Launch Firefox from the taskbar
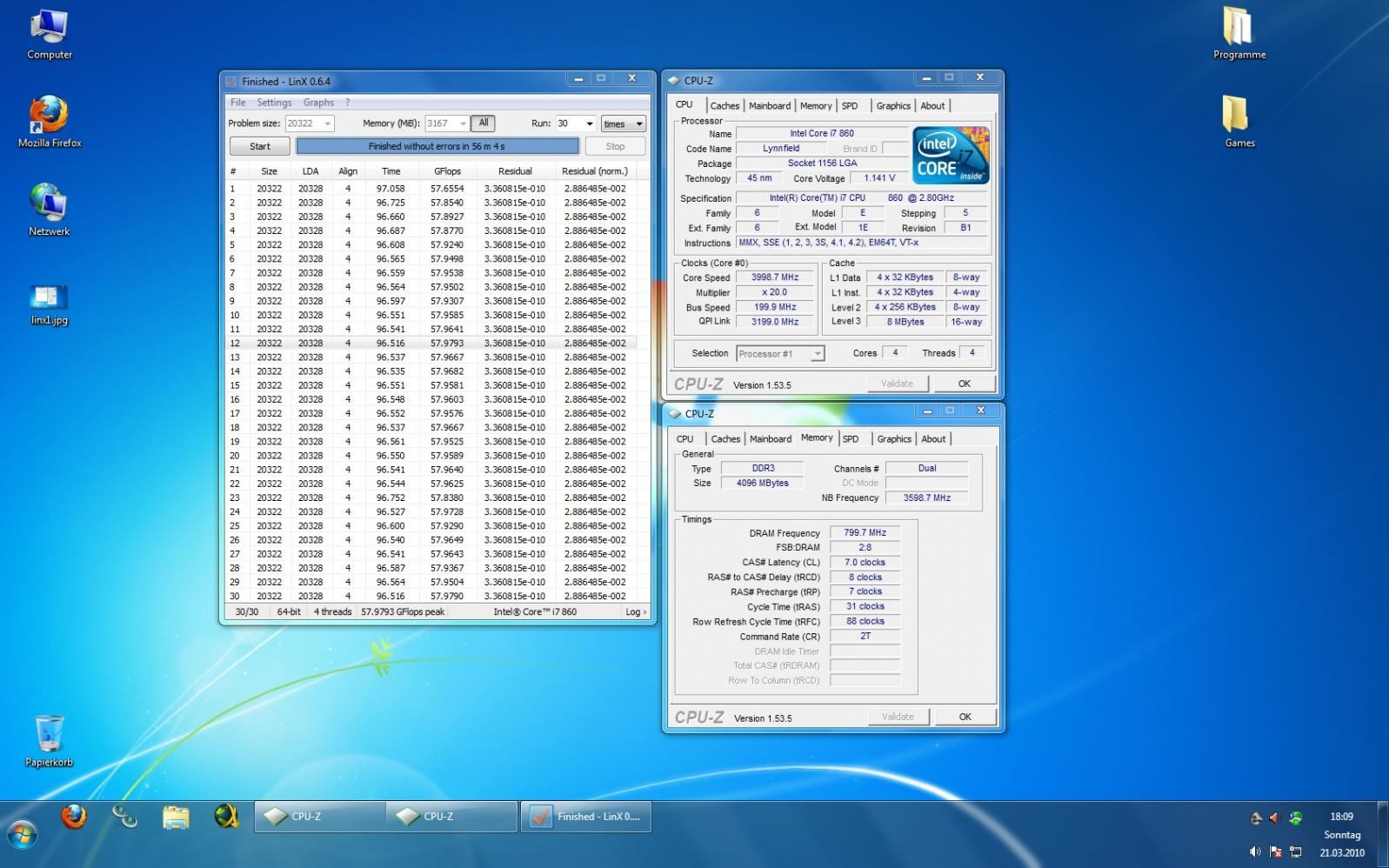Screen dimensions: 1389x868 [x=74, y=817]
